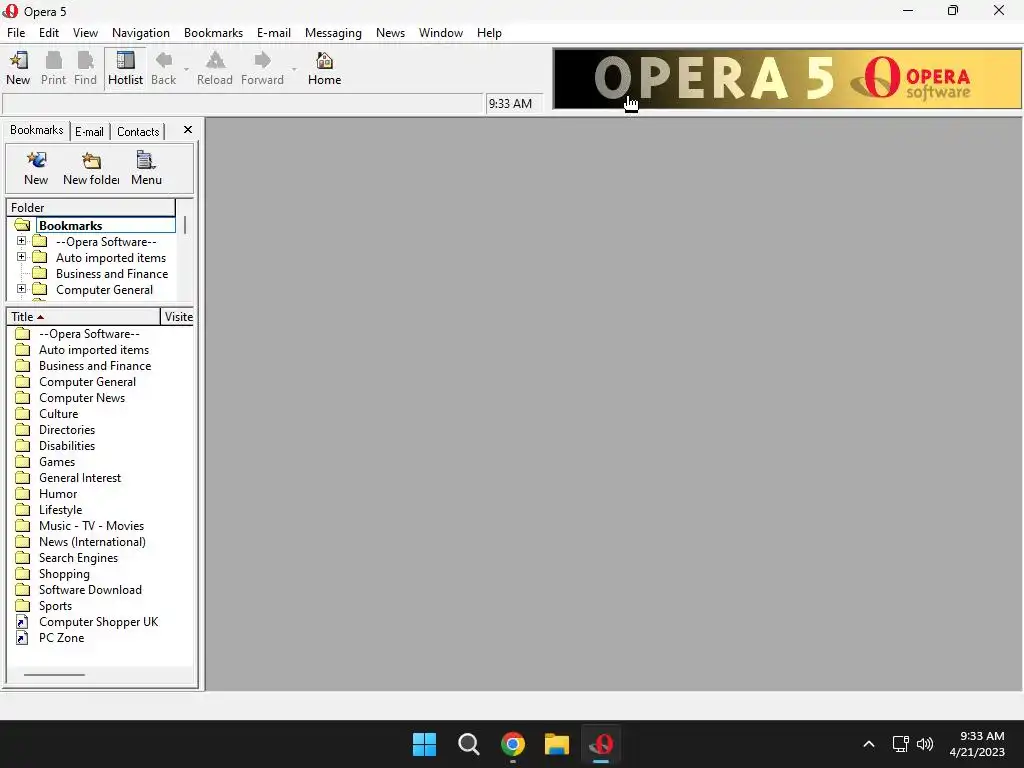Open Windows taskbar Search
This screenshot has height=768, width=1024.
click(468, 744)
